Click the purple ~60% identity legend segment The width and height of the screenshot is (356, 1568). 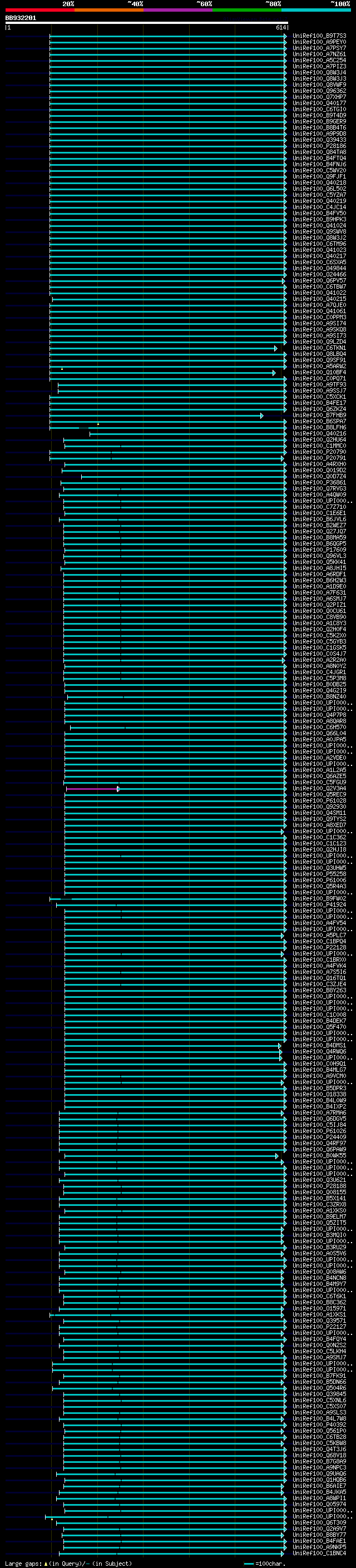[177, 10]
